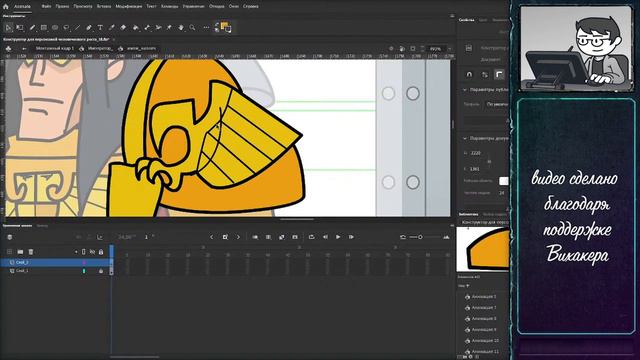Select the Eyedropper tool

coord(111,27)
